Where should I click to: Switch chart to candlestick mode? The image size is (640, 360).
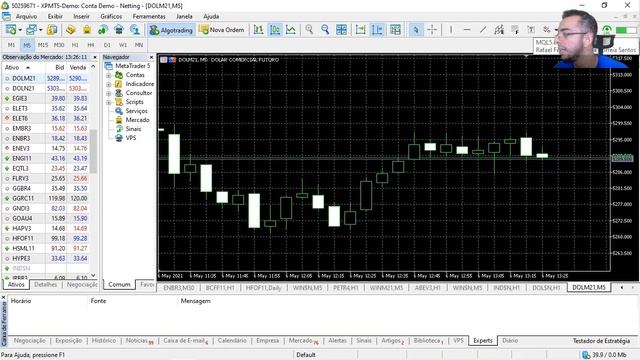point(275,30)
